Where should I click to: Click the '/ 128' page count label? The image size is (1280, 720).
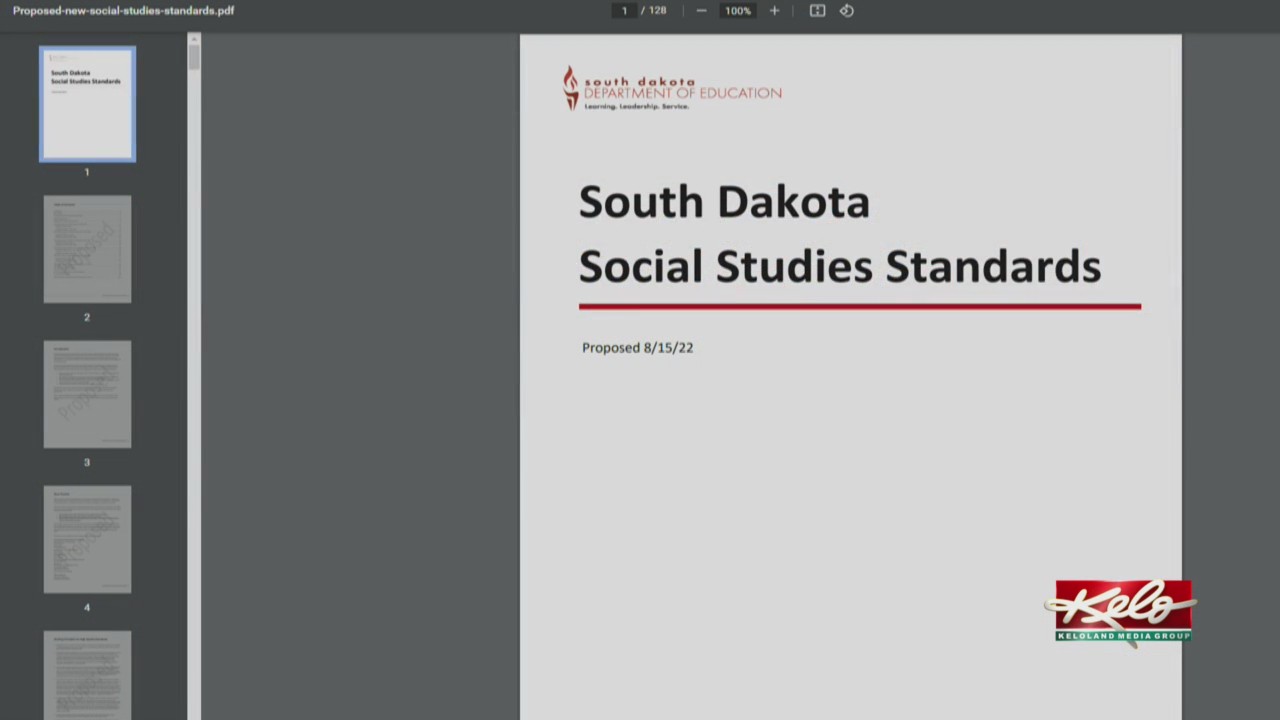click(x=654, y=10)
